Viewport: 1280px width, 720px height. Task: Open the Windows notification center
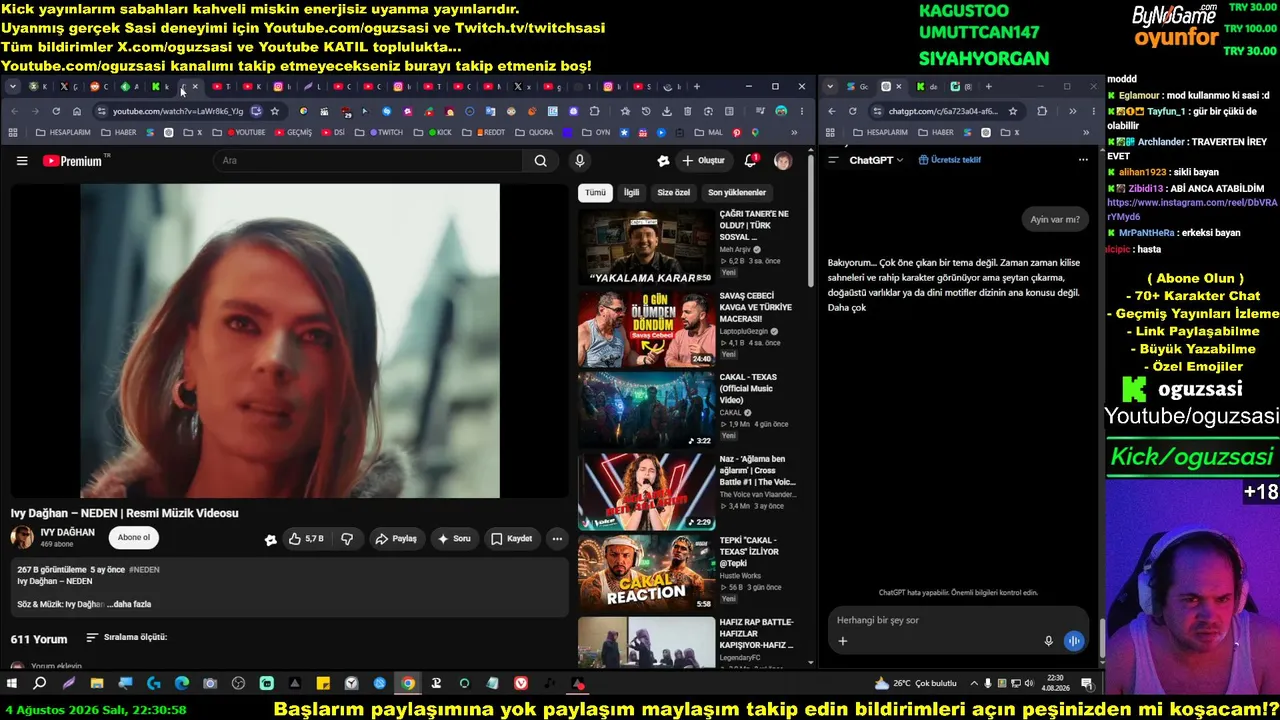[x=1087, y=684]
